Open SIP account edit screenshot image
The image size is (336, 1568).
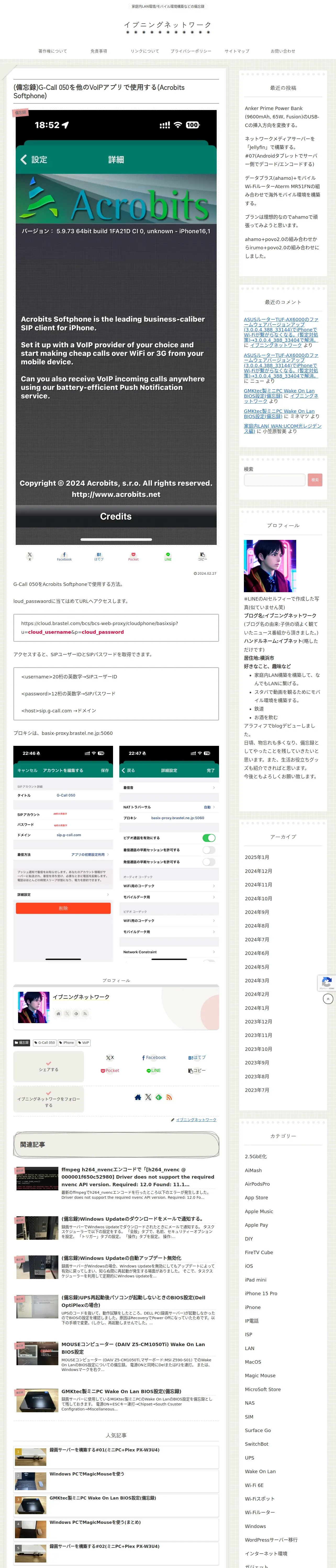coord(63,854)
